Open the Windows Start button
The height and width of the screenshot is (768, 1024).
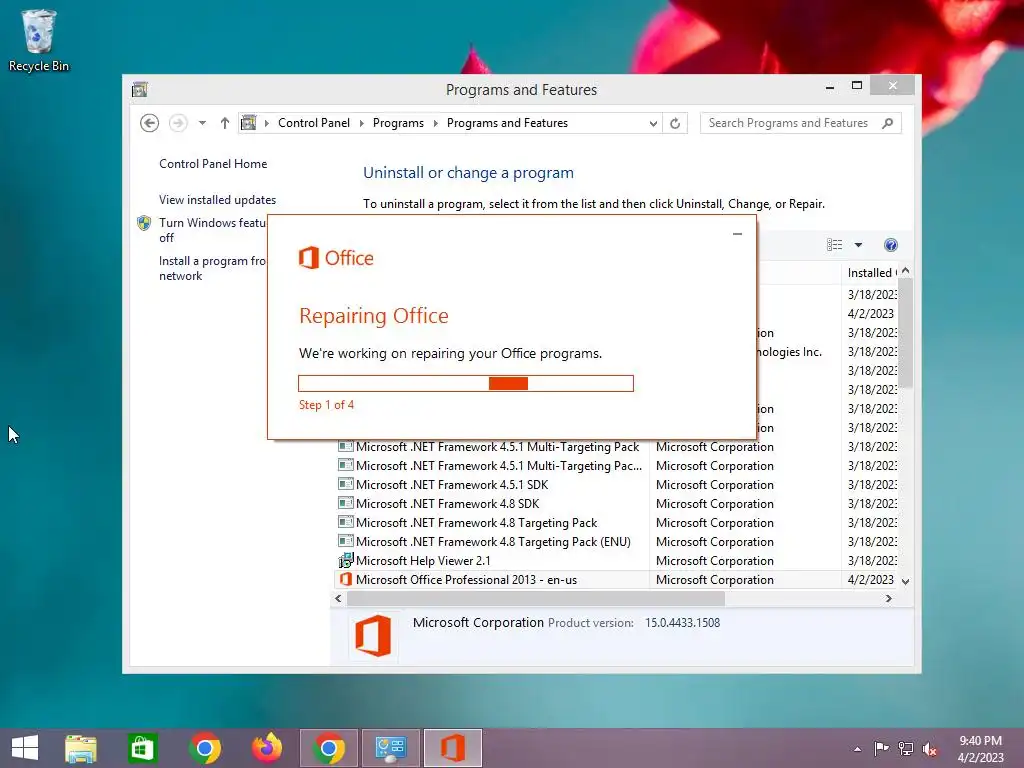[x=25, y=748]
